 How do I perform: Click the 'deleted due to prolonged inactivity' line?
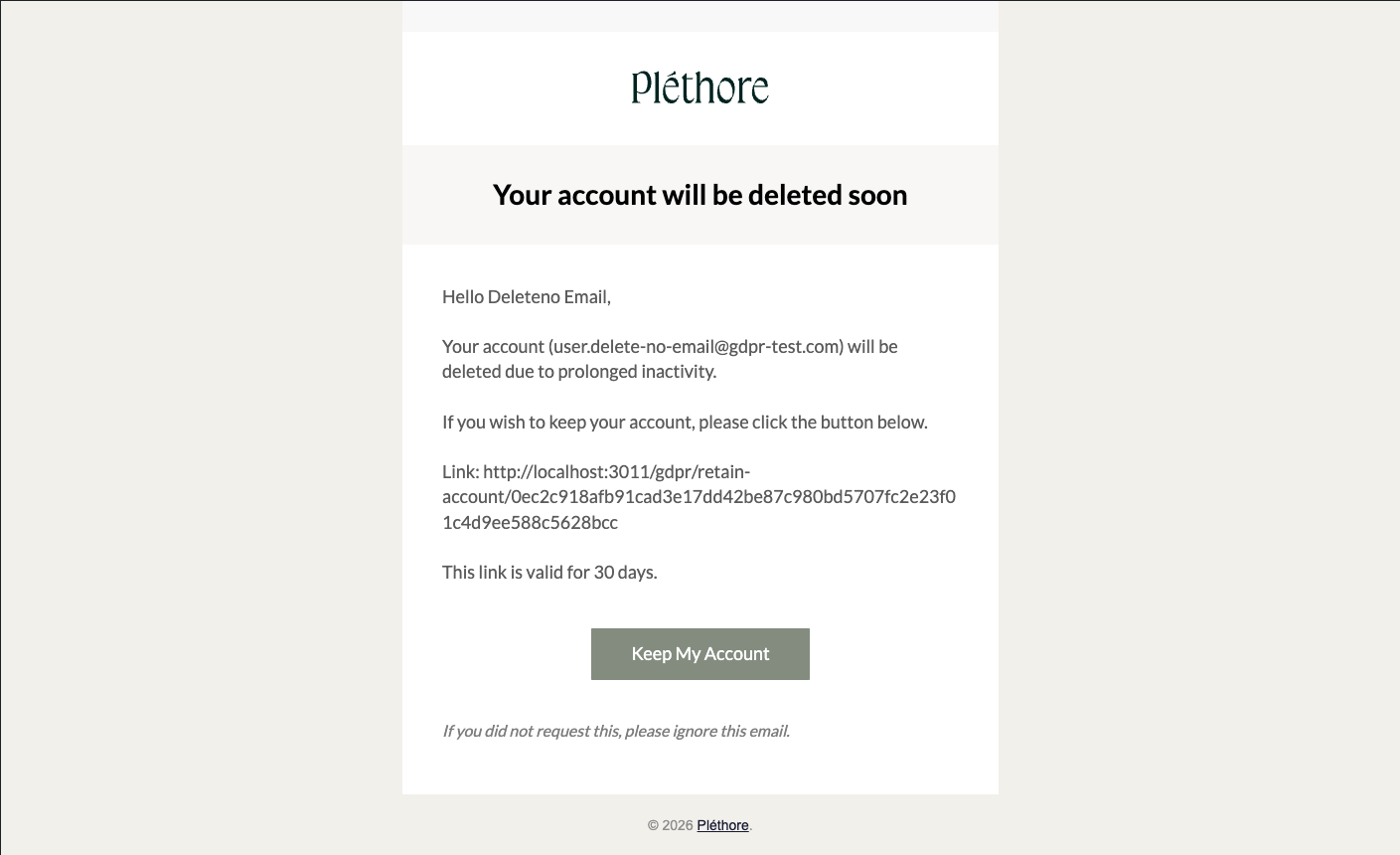pos(578,372)
